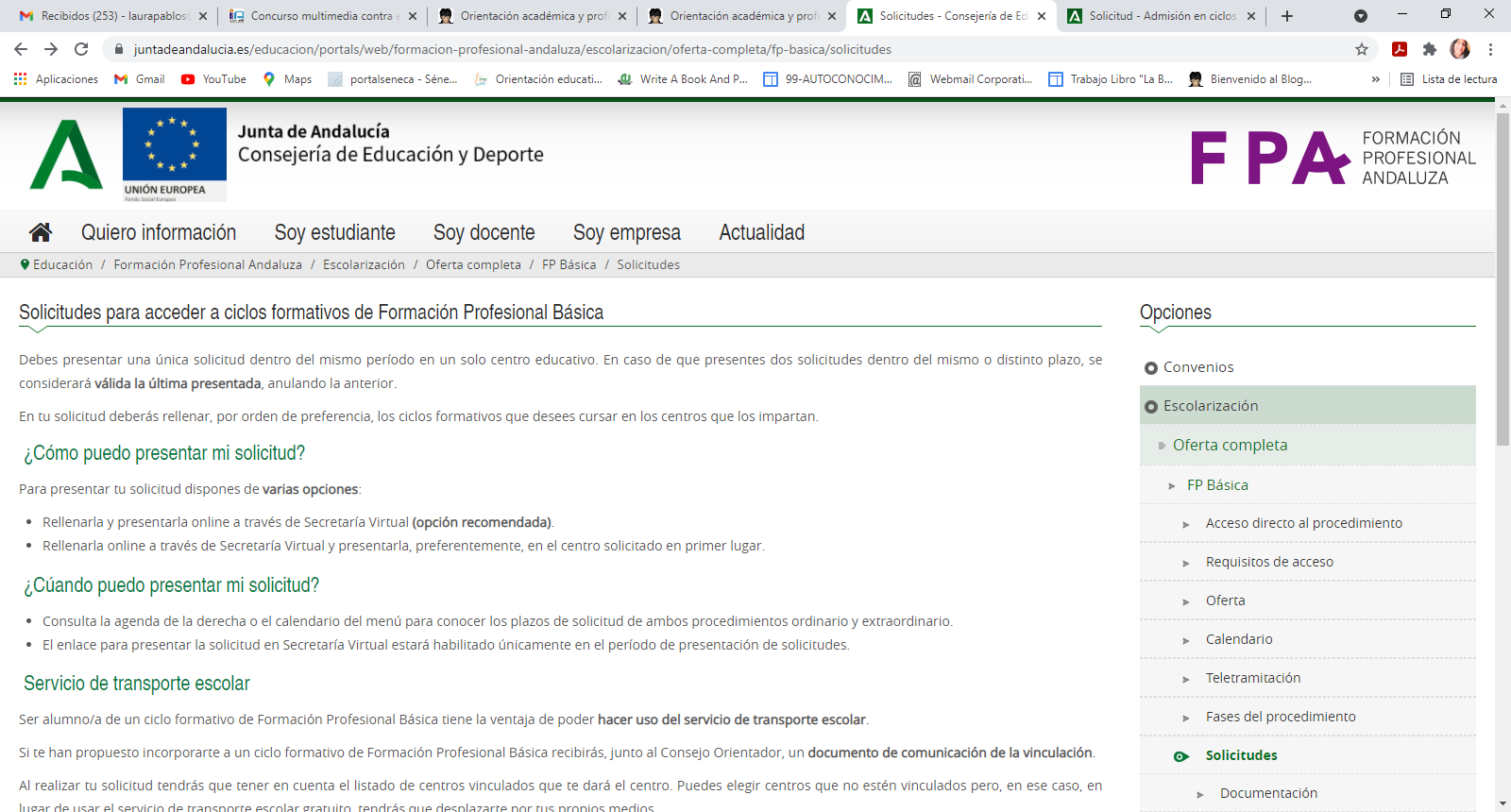The image size is (1511, 812).
Task: Open the Write A Book And P... bookmark
Action: pos(683,79)
